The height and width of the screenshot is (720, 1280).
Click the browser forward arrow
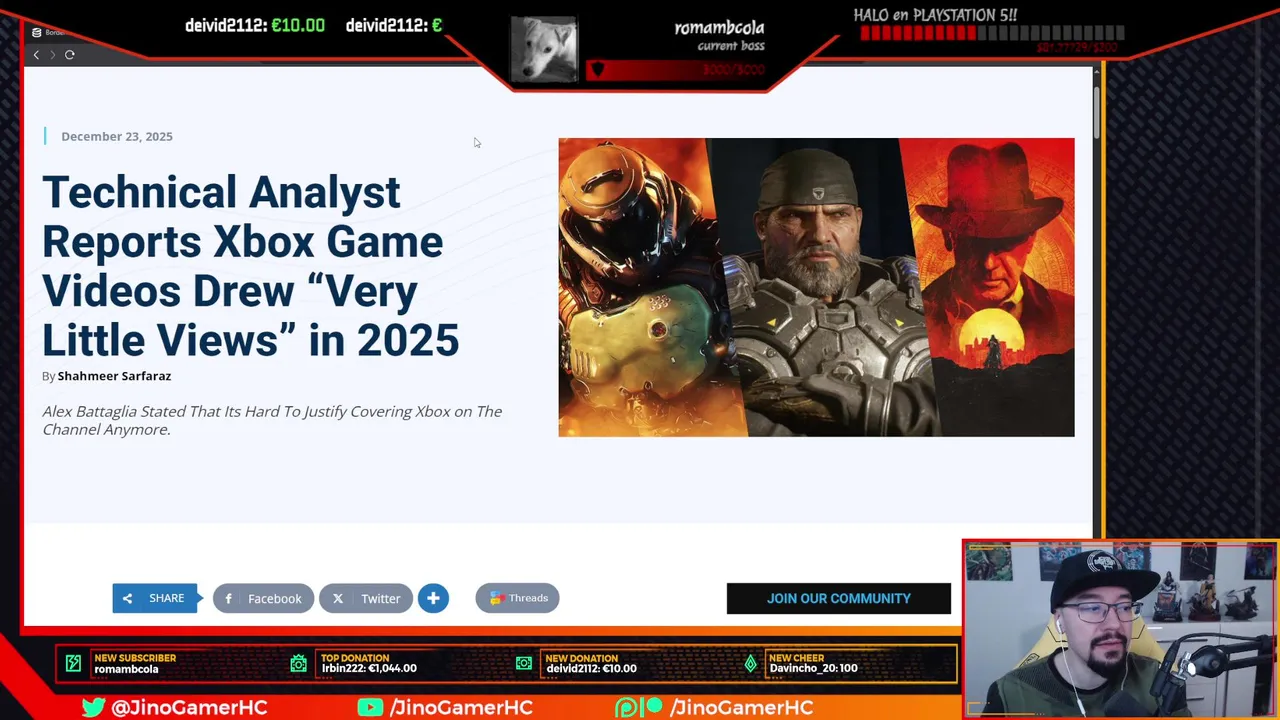click(52, 54)
